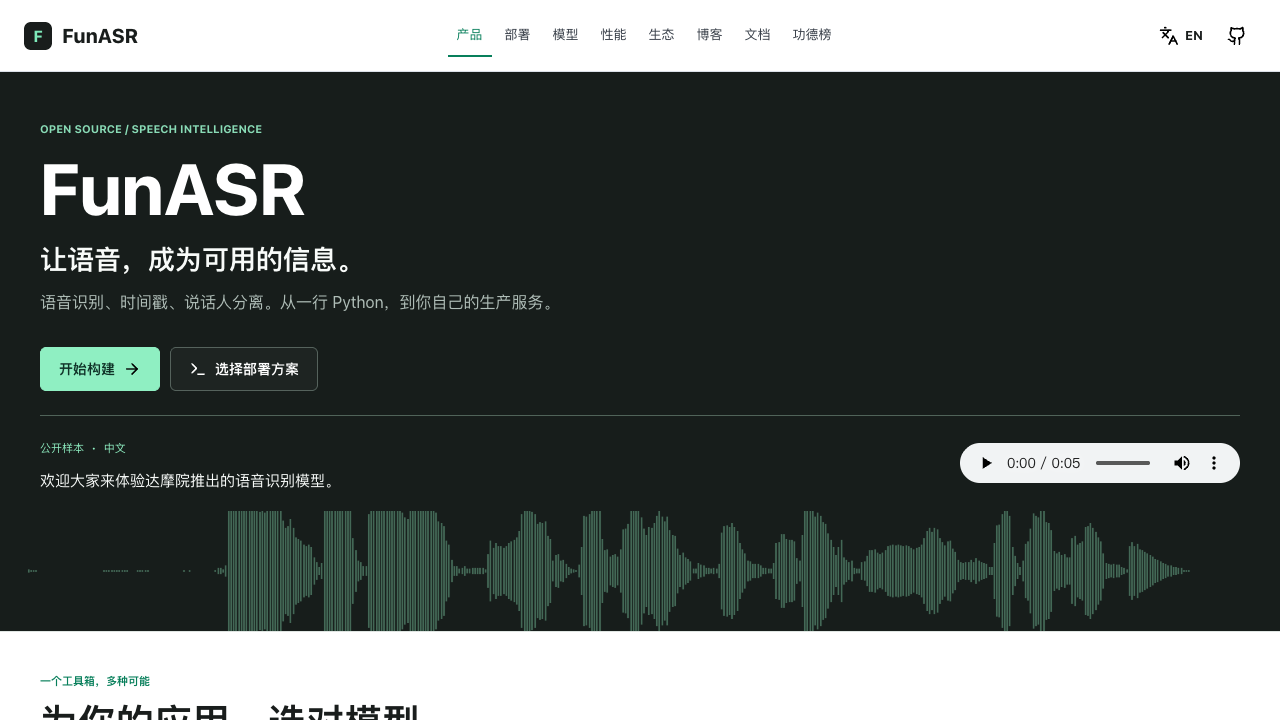Open the 博客 nav link

(710, 35)
